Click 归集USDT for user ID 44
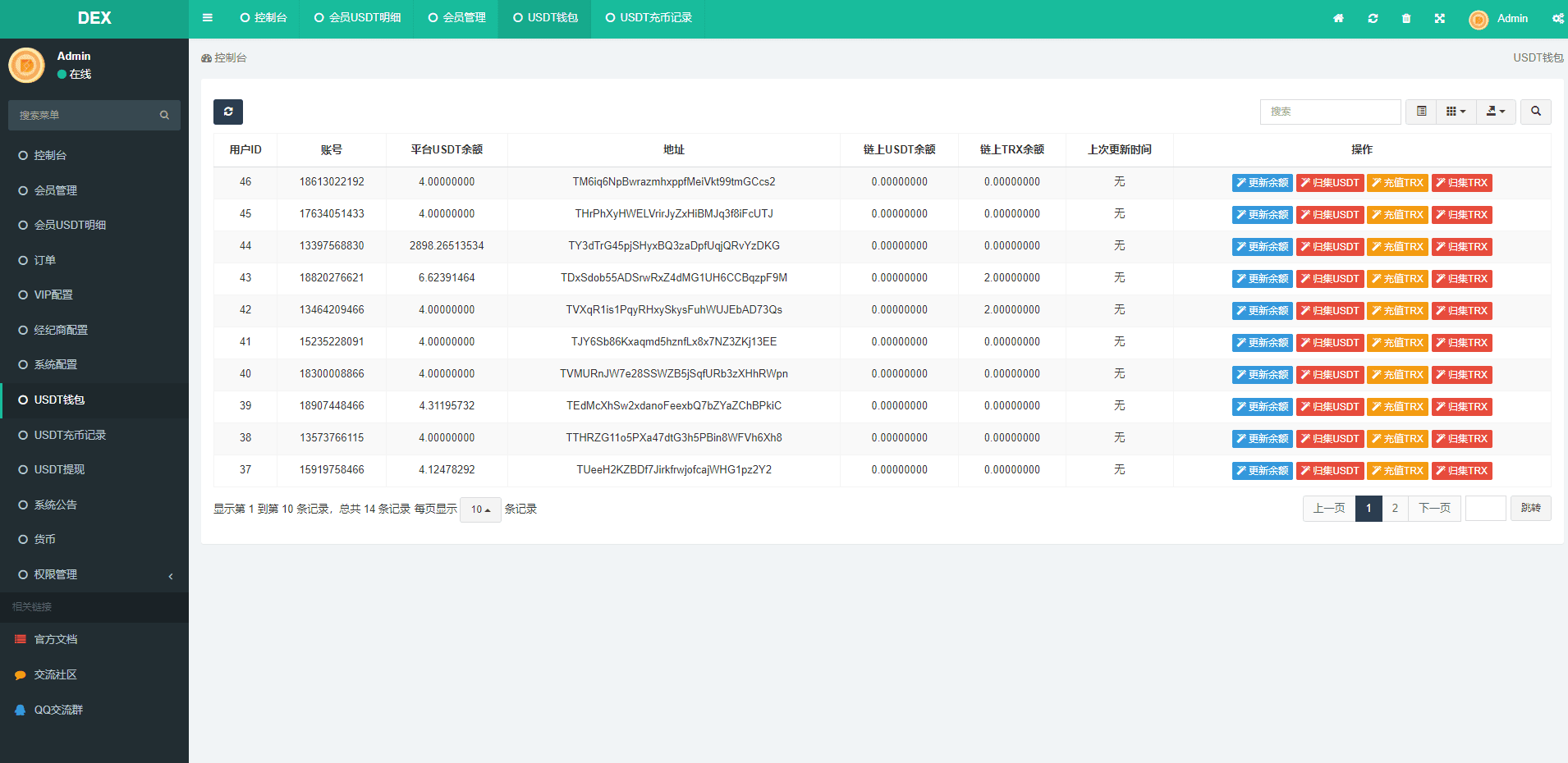This screenshot has height=763, width=1568. coord(1329,247)
